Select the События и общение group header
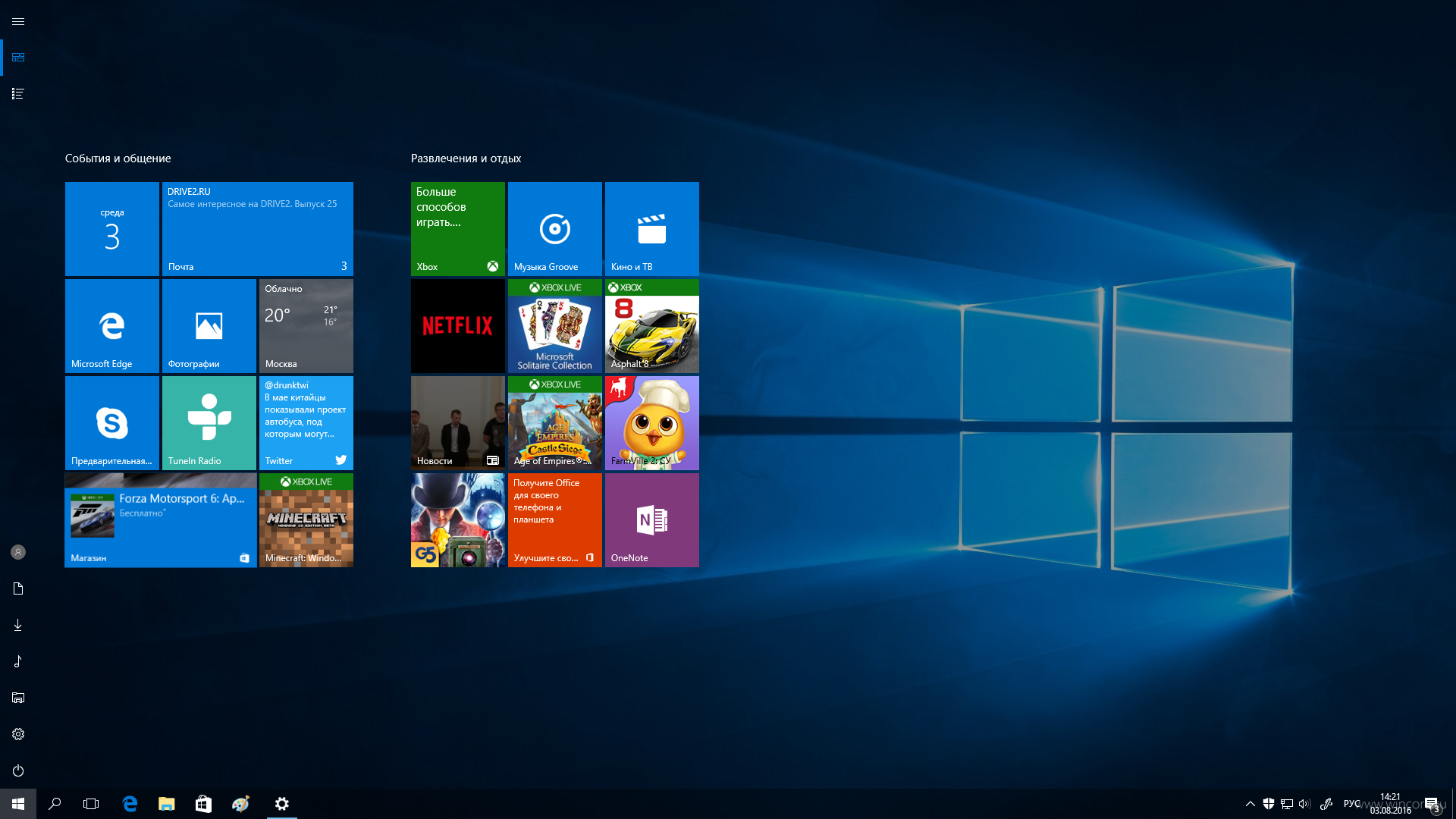Screen dimensions: 1456x819 [x=118, y=158]
